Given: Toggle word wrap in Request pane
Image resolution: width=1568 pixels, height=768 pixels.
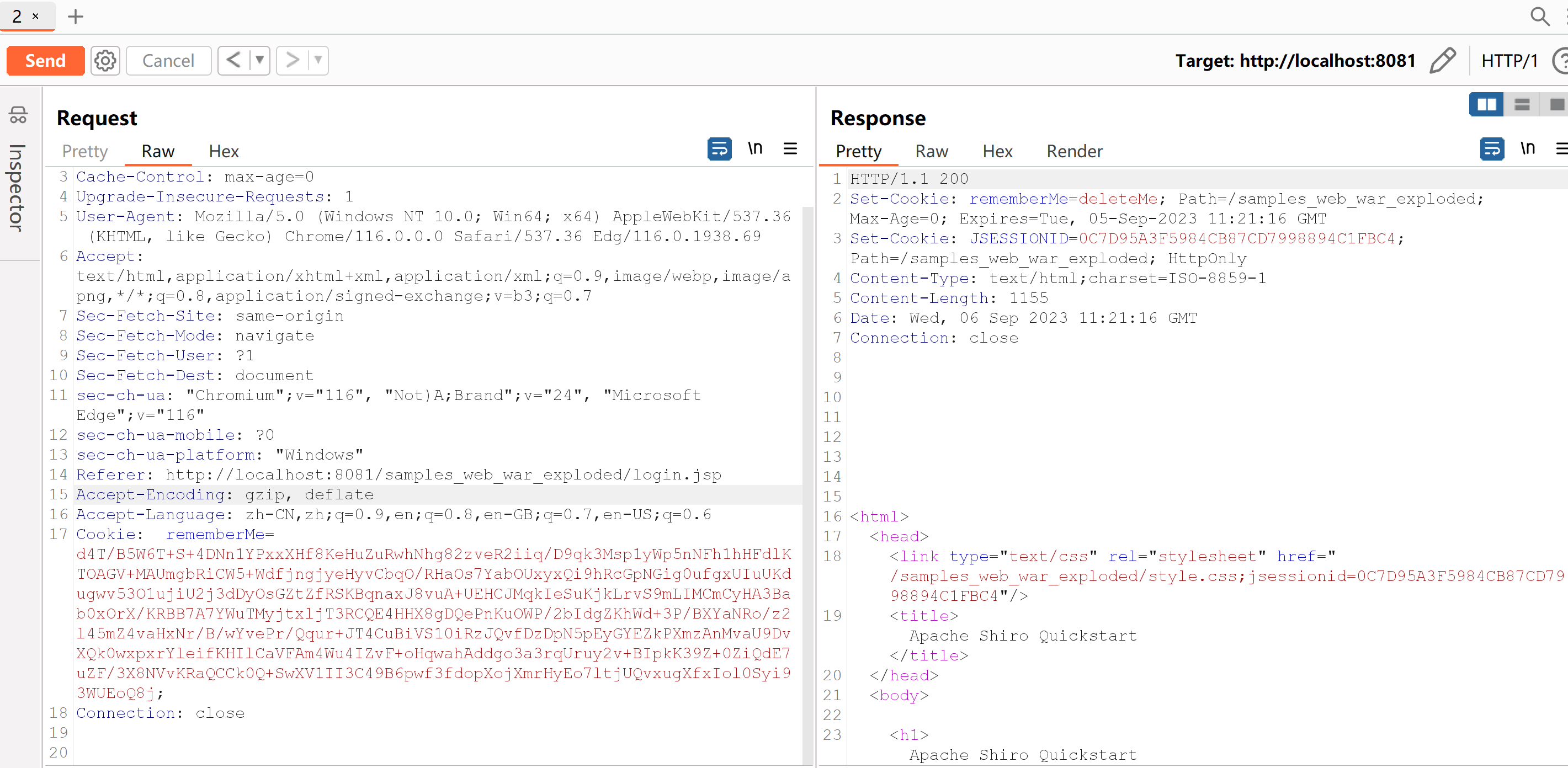Looking at the screenshot, I should pyautogui.click(x=720, y=148).
